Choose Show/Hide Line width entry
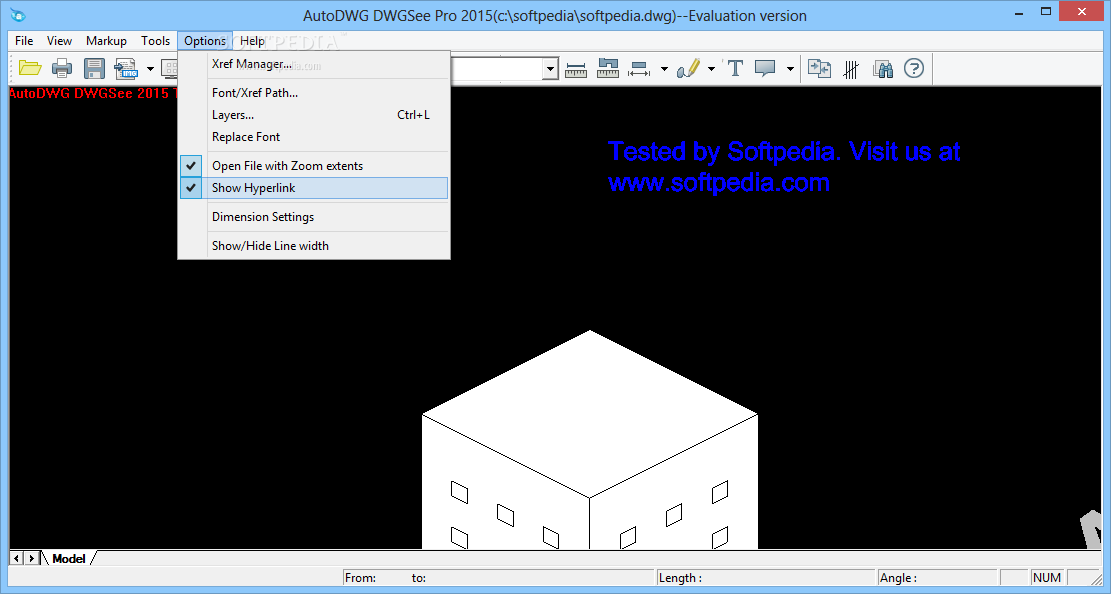Viewport: 1111px width, 594px height. click(x=313, y=246)
